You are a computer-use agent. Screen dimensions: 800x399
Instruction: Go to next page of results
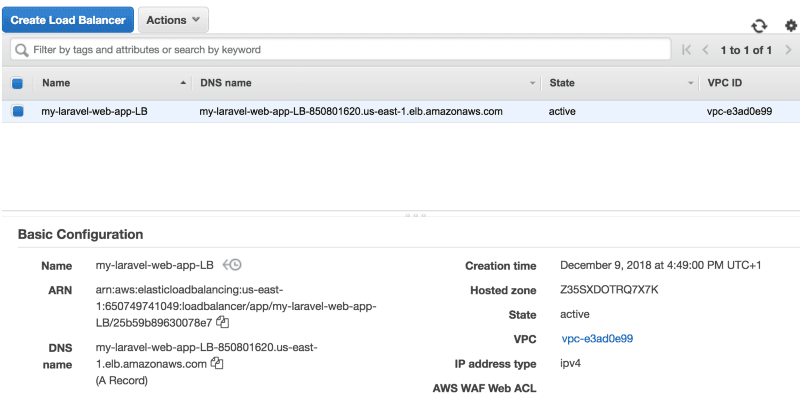point(788,50)
